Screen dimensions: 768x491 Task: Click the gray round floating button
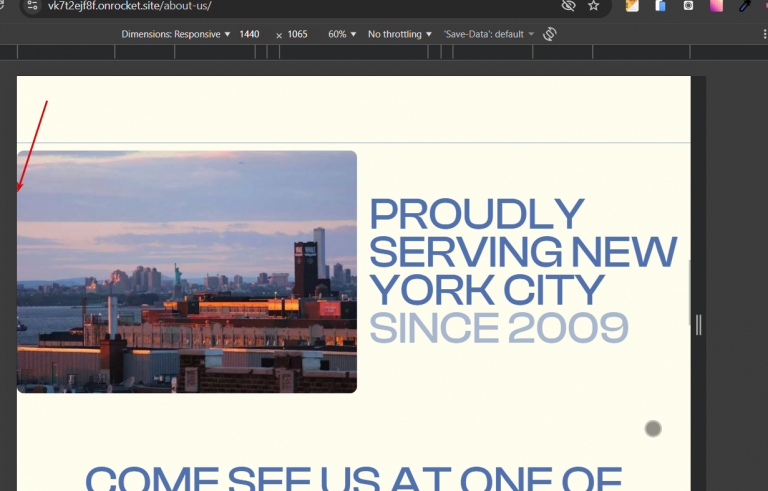[653, 429]
